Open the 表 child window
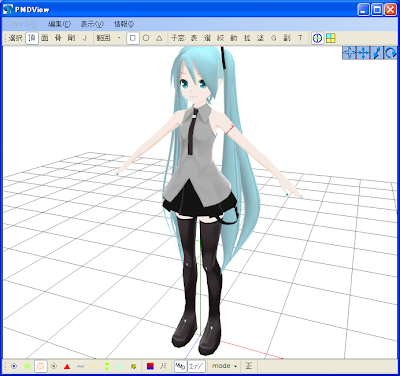The height and width of the screenshot is (376, 400). tap(194, 38)
